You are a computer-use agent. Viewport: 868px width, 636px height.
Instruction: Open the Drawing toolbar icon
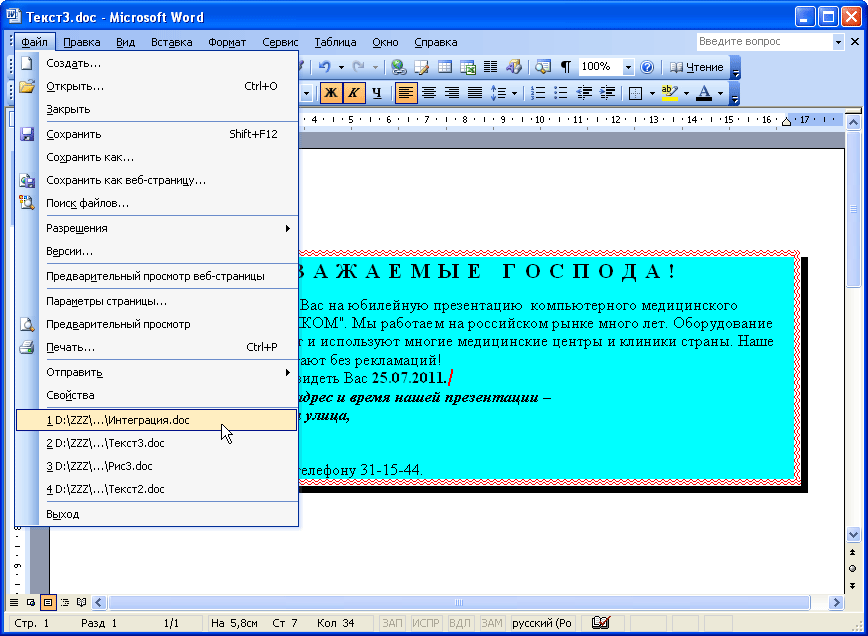(x=514, y=67)
